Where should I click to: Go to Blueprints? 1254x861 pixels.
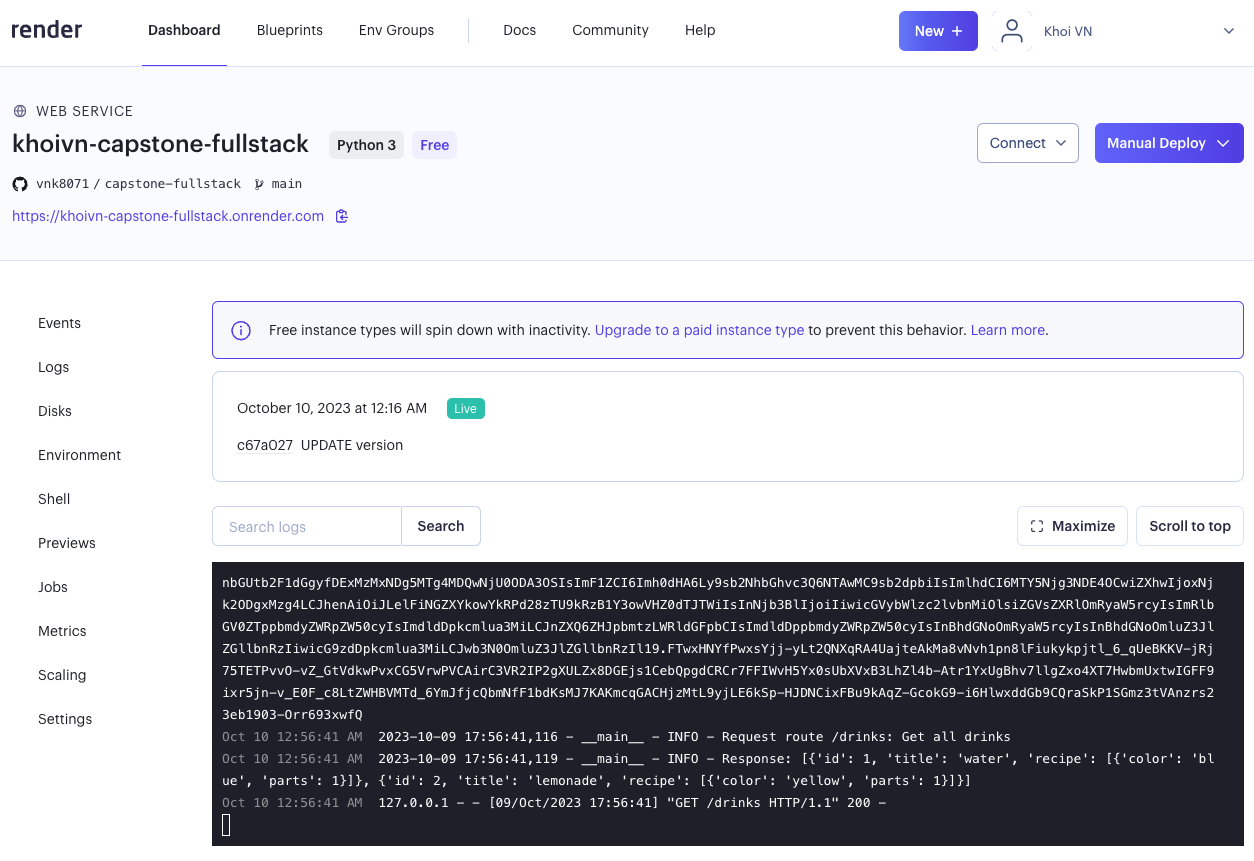tap(290, 30)
